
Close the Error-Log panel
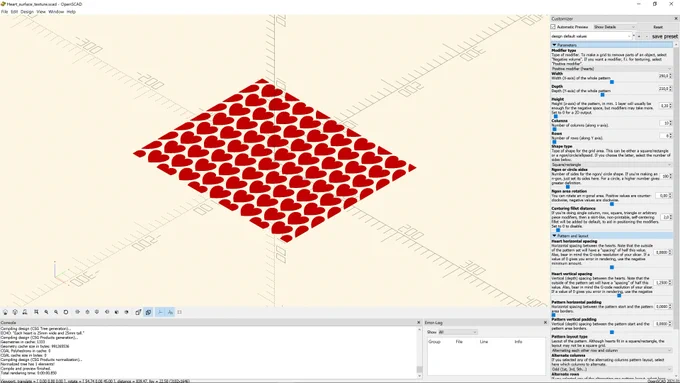coord(545,323)
